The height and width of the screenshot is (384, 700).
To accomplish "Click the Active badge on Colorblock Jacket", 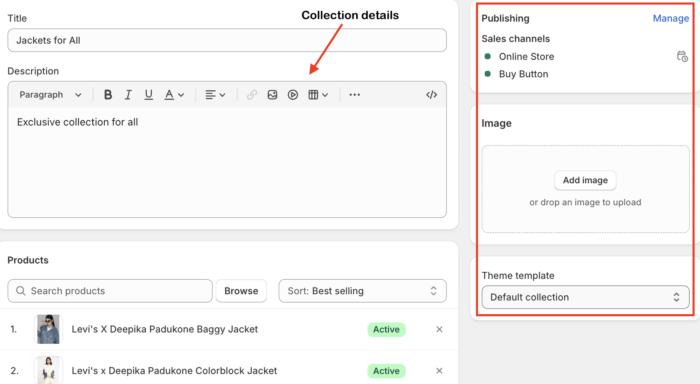I will (x=386, y=371).
